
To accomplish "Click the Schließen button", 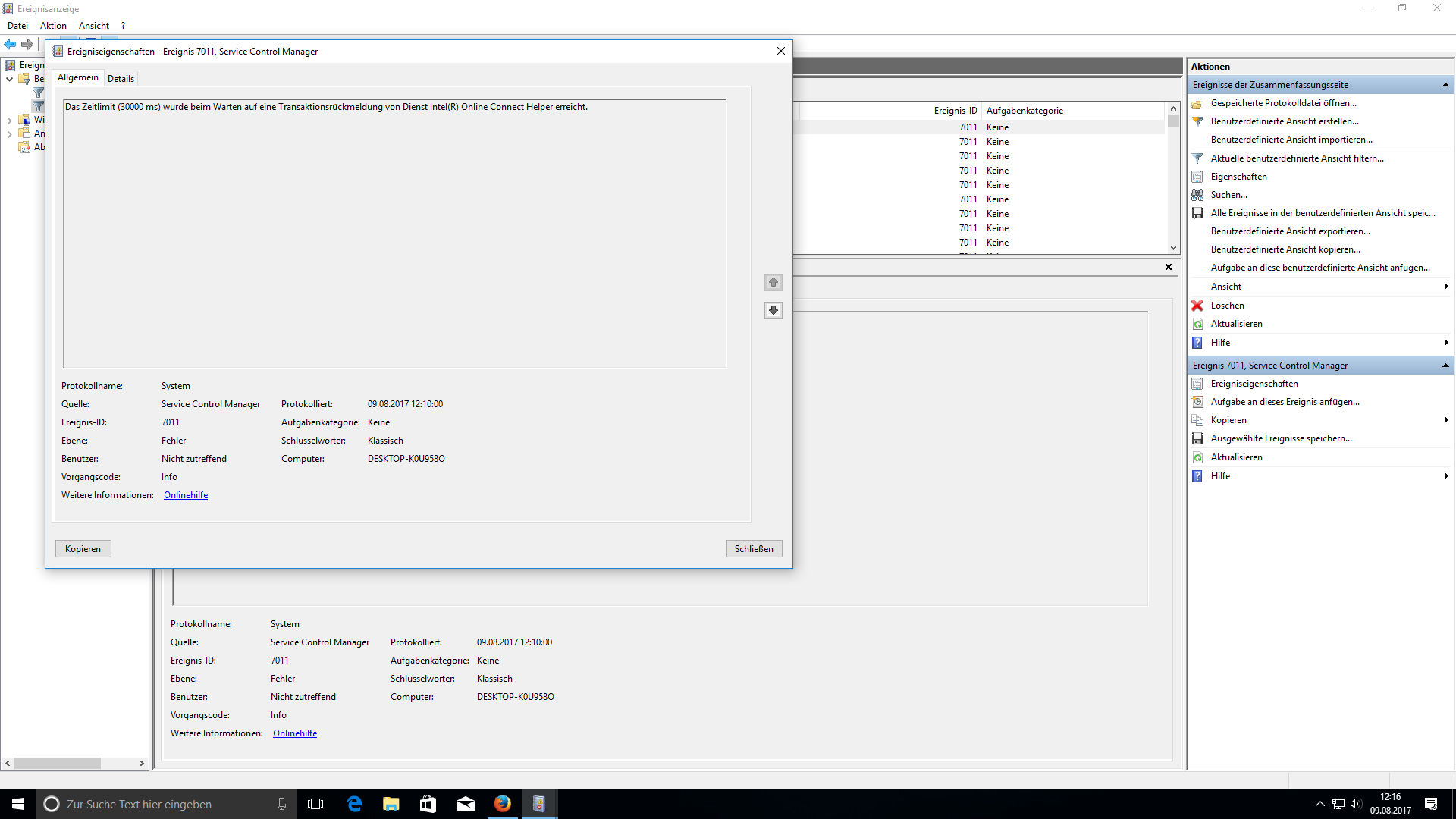I will tap(754, 549).
